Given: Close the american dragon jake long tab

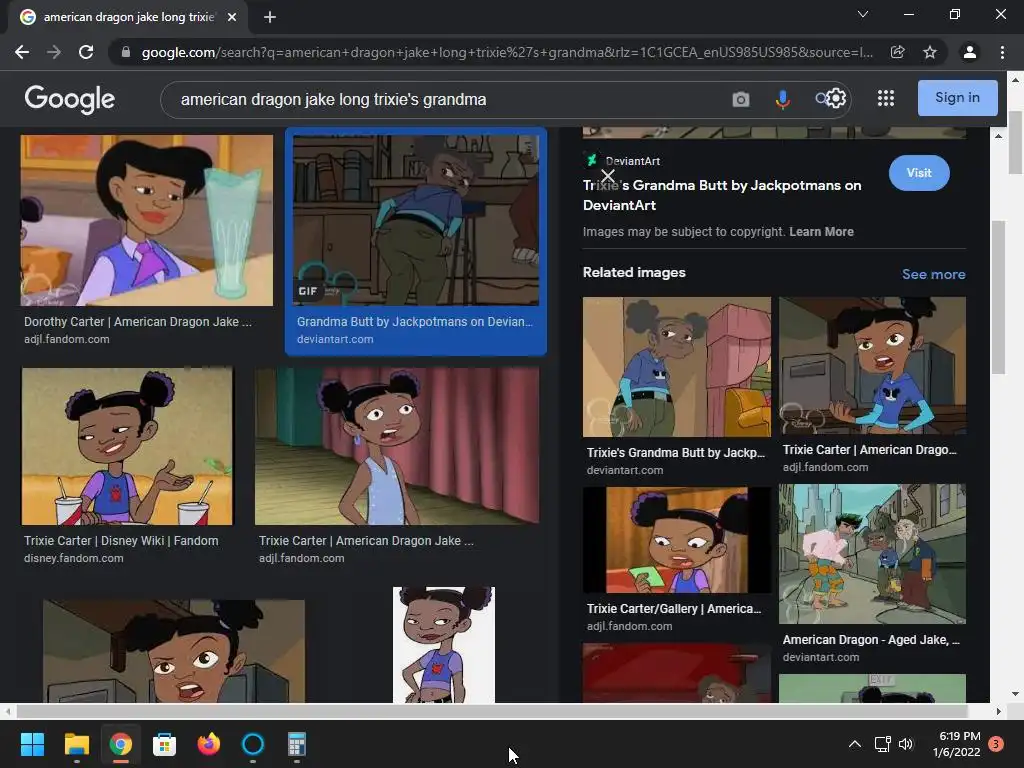Looking at the screenshot, I should (232, 17).
